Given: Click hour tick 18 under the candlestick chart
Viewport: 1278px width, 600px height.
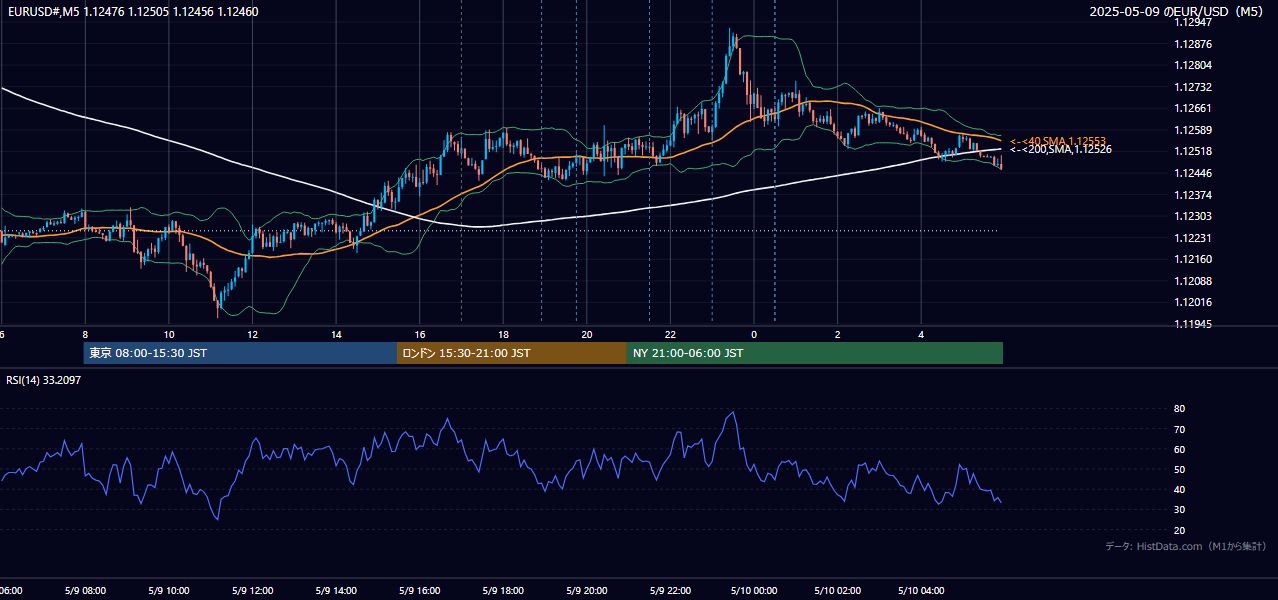Looking at the screenshot, I should coord(504,335).
